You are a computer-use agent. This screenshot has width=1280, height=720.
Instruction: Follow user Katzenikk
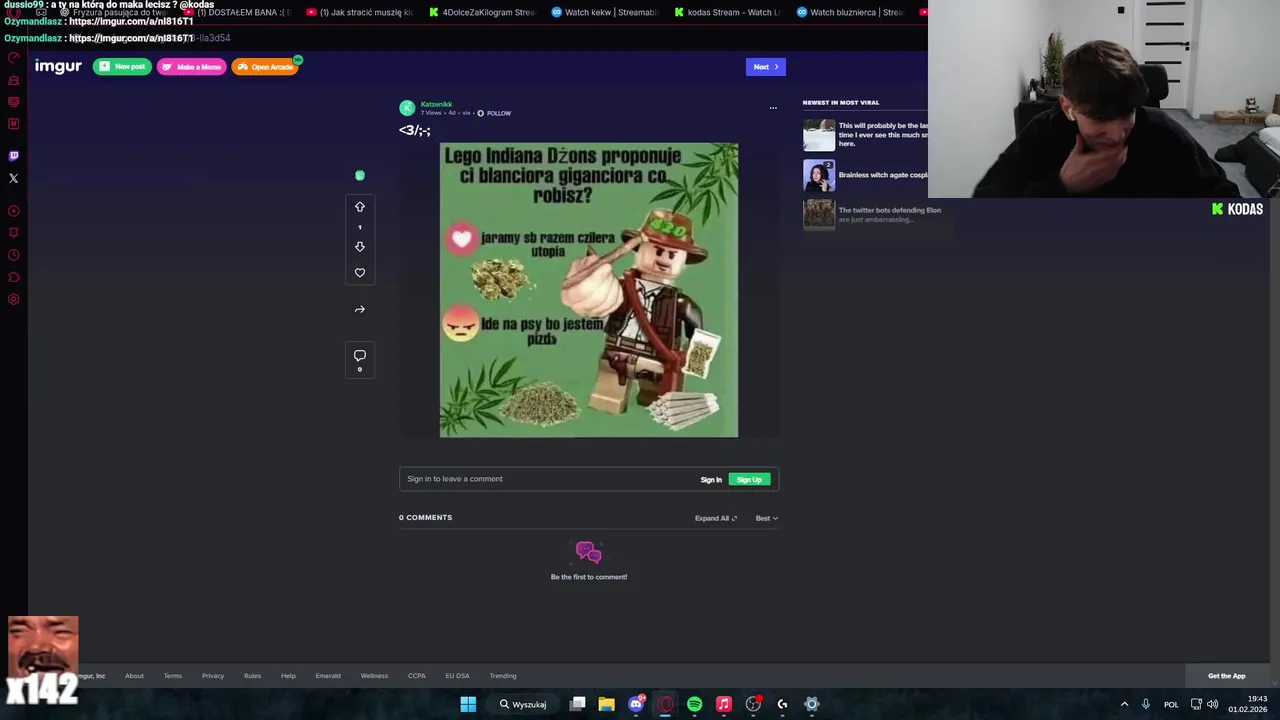coord(494,113)
